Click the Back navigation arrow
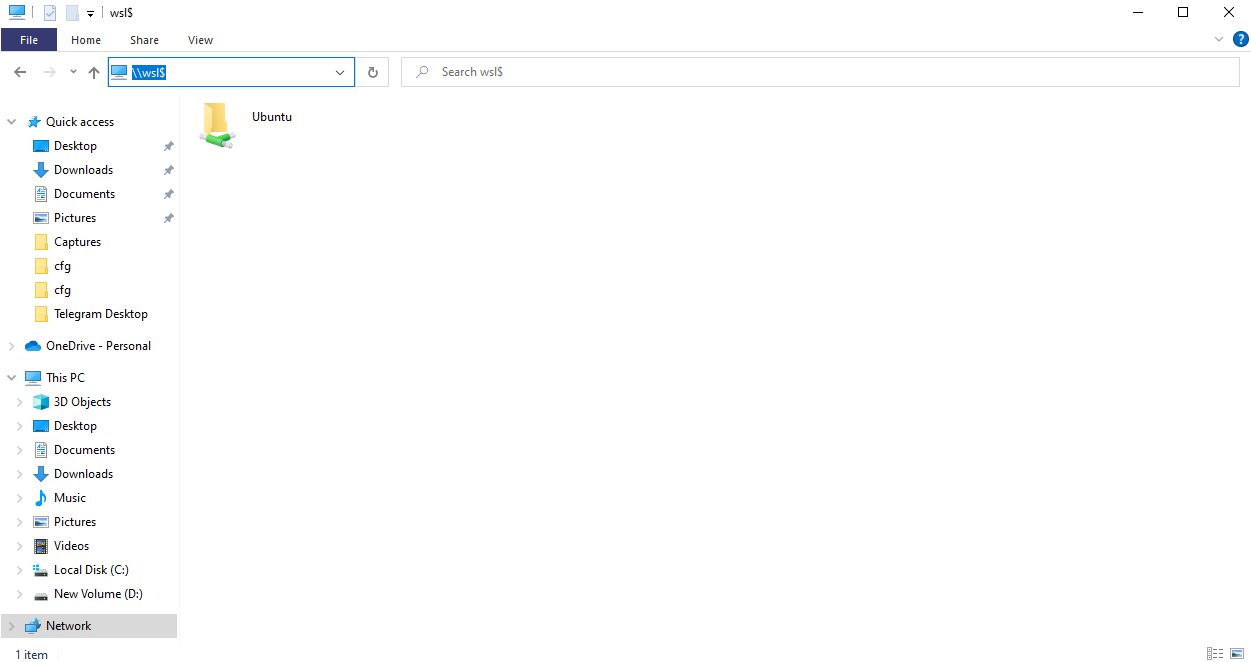The height and width of the screenshot is (662, 1251). [20, 72]
